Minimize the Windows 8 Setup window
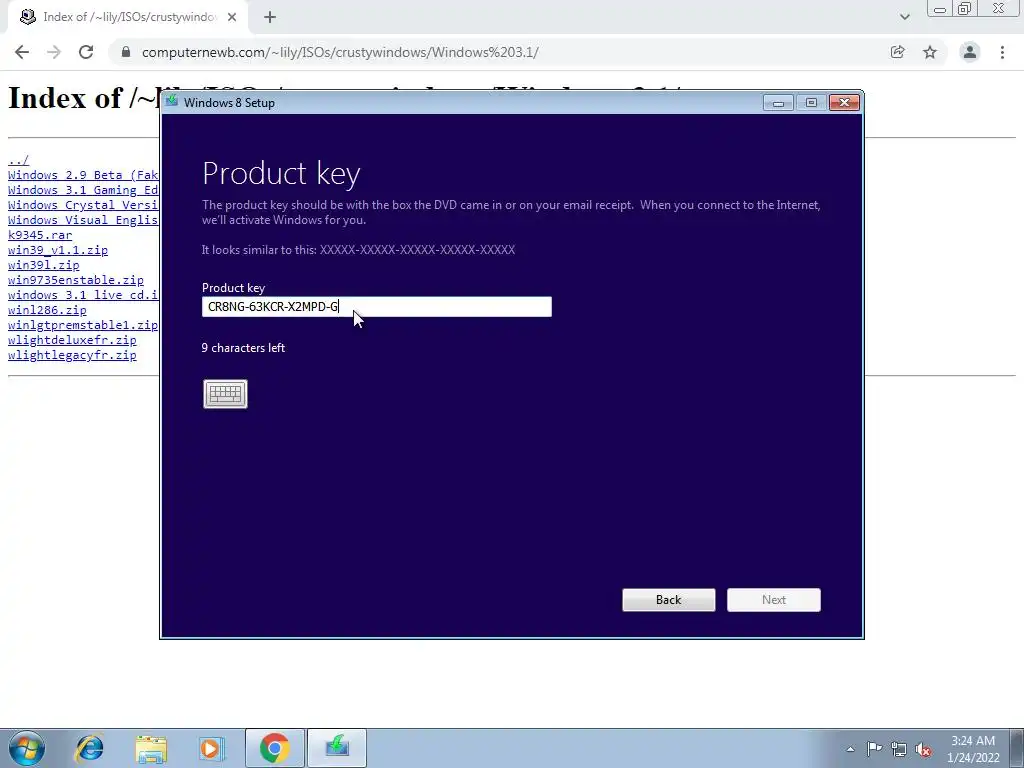Image resolution: width=1024 pixels, height=768 pixels. [x=778, y=103]
